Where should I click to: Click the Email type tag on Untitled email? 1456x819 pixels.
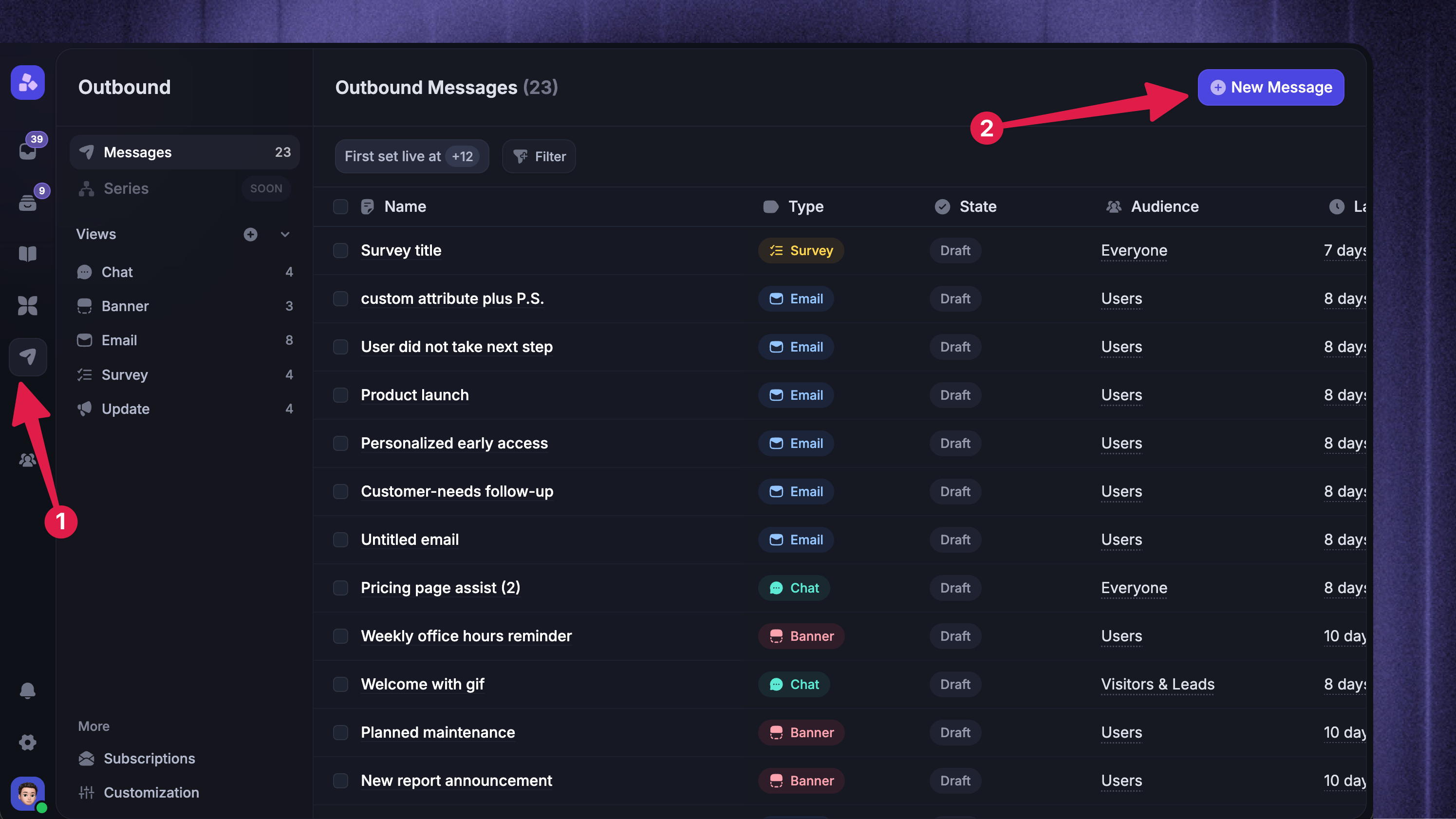pos(796,539)
